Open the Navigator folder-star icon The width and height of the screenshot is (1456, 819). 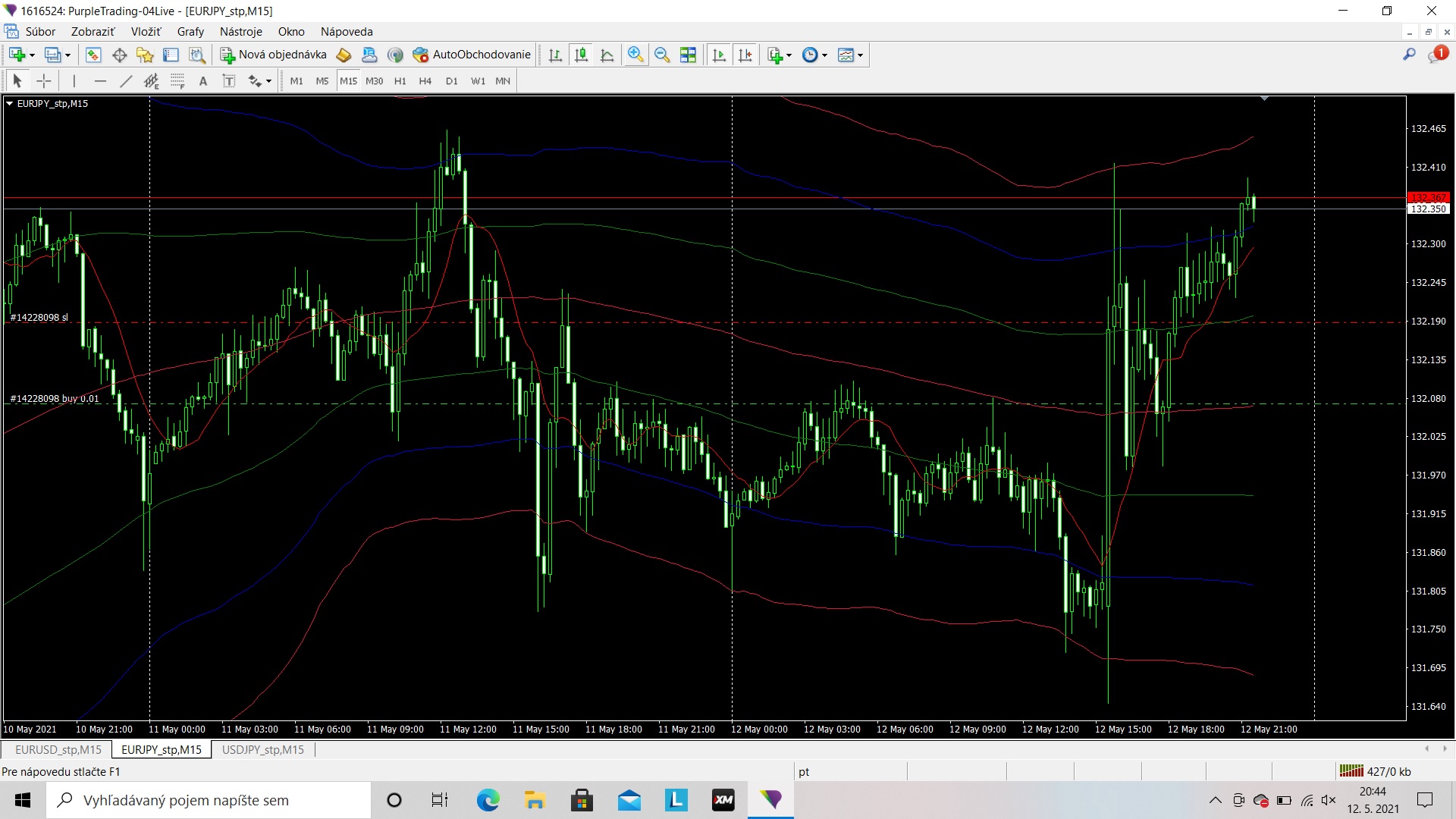[145, 55]
